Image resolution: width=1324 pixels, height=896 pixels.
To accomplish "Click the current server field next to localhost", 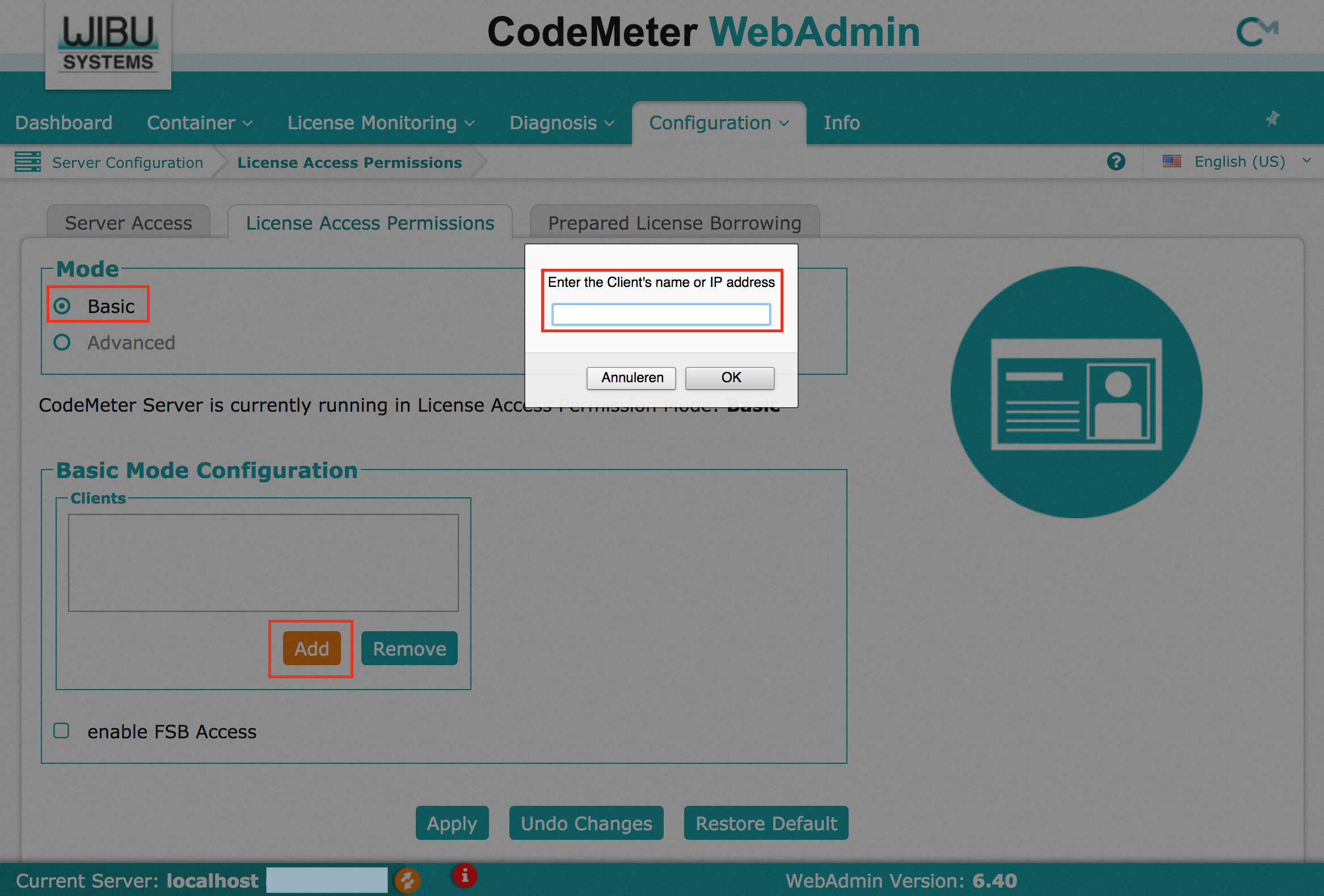I will pos(327,881).
